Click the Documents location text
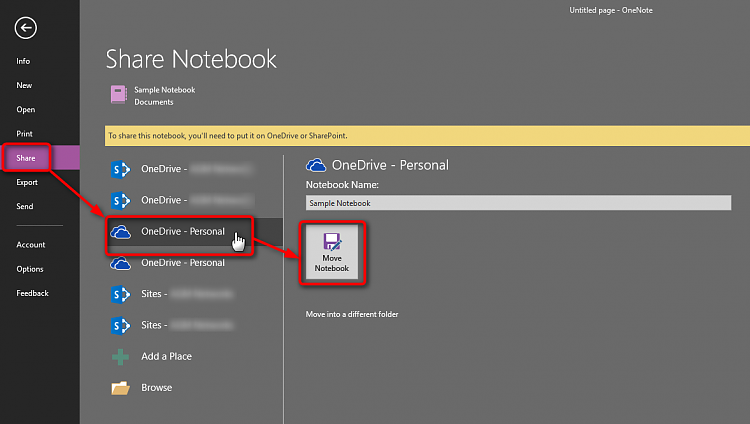The width and height of the screenshot is (750, 424). click(154, 102)
